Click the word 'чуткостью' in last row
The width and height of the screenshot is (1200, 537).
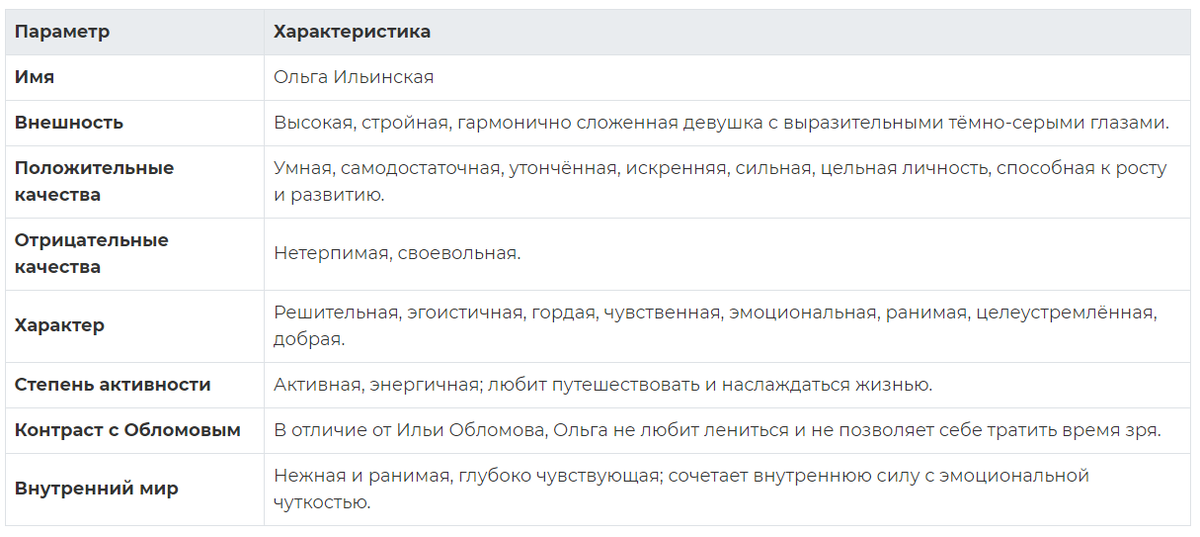[x=322, y=503]
